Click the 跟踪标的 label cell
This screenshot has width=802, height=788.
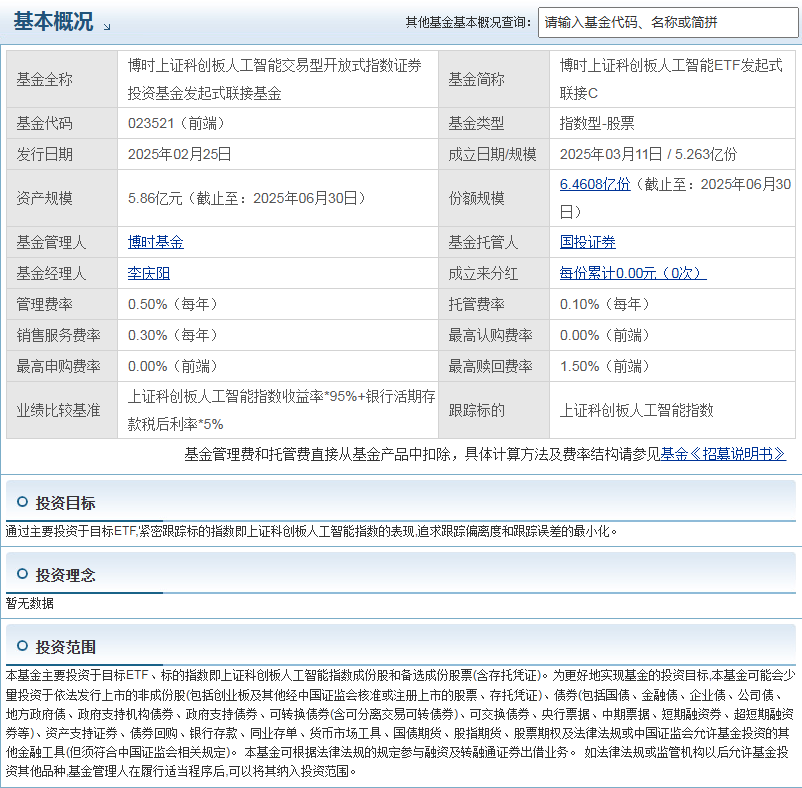pos(494,410)
